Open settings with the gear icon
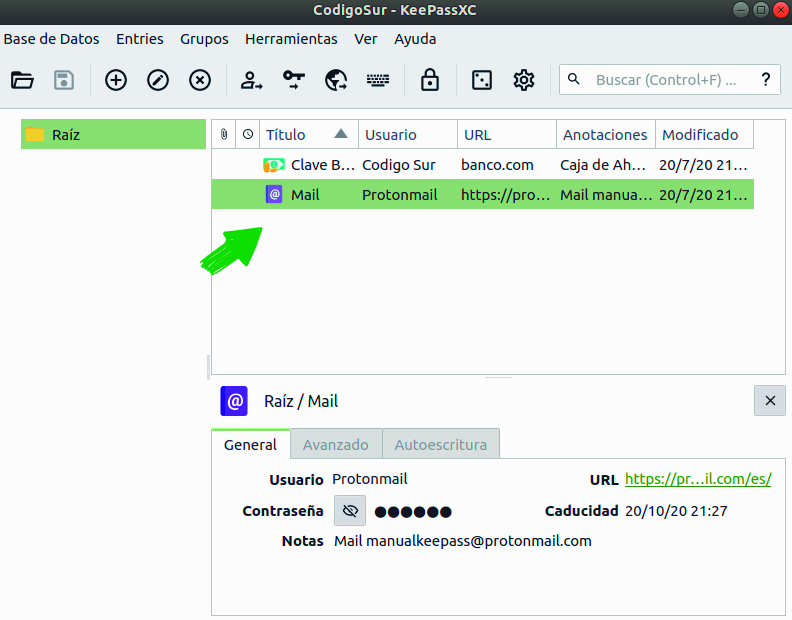 click(524, 80)
